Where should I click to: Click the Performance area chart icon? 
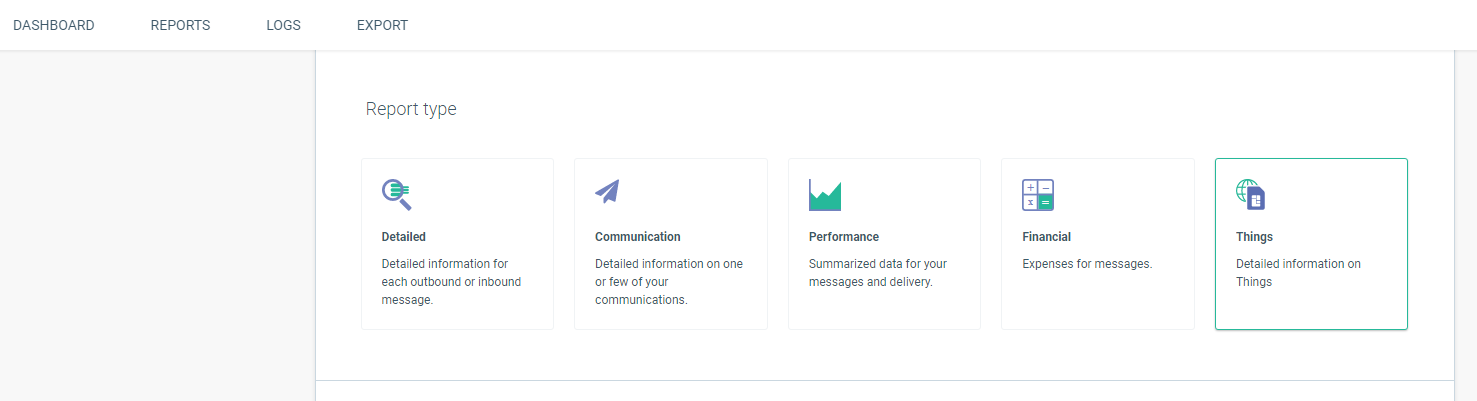[825, 195]
